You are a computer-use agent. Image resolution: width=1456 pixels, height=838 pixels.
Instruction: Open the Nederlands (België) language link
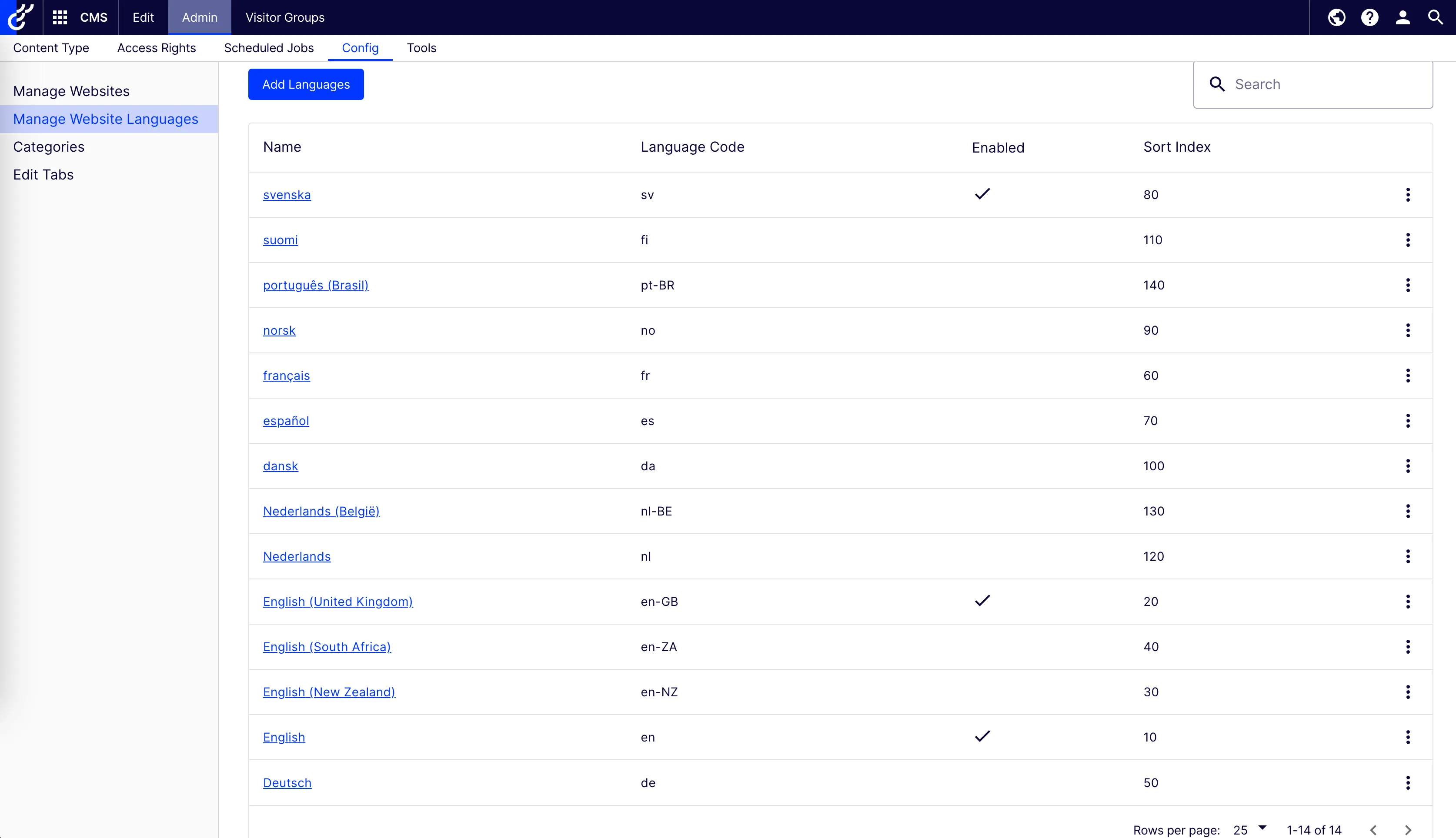click(x=321, y=511)
